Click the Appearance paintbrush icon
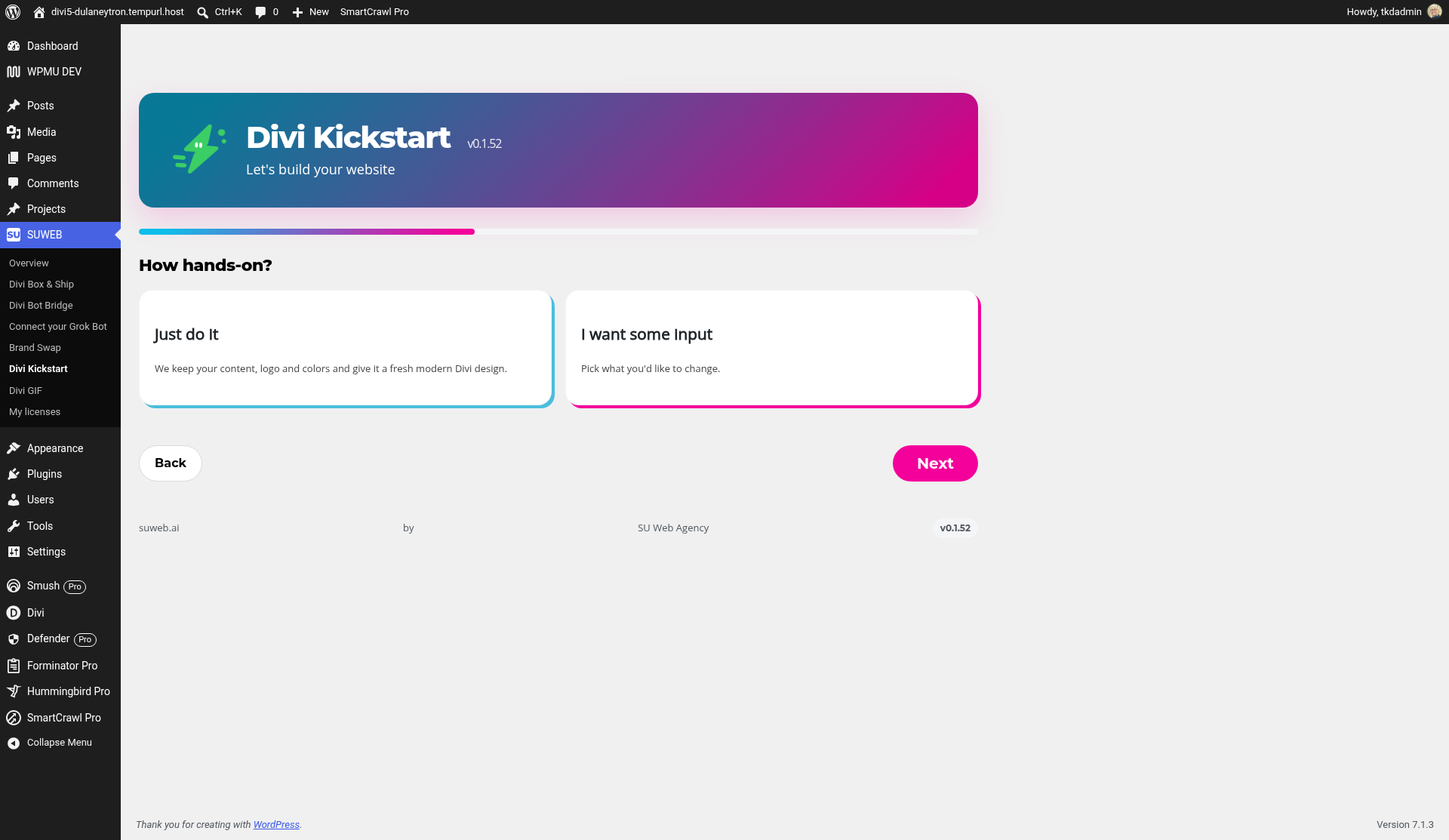1449x840 pixels. 14,448
